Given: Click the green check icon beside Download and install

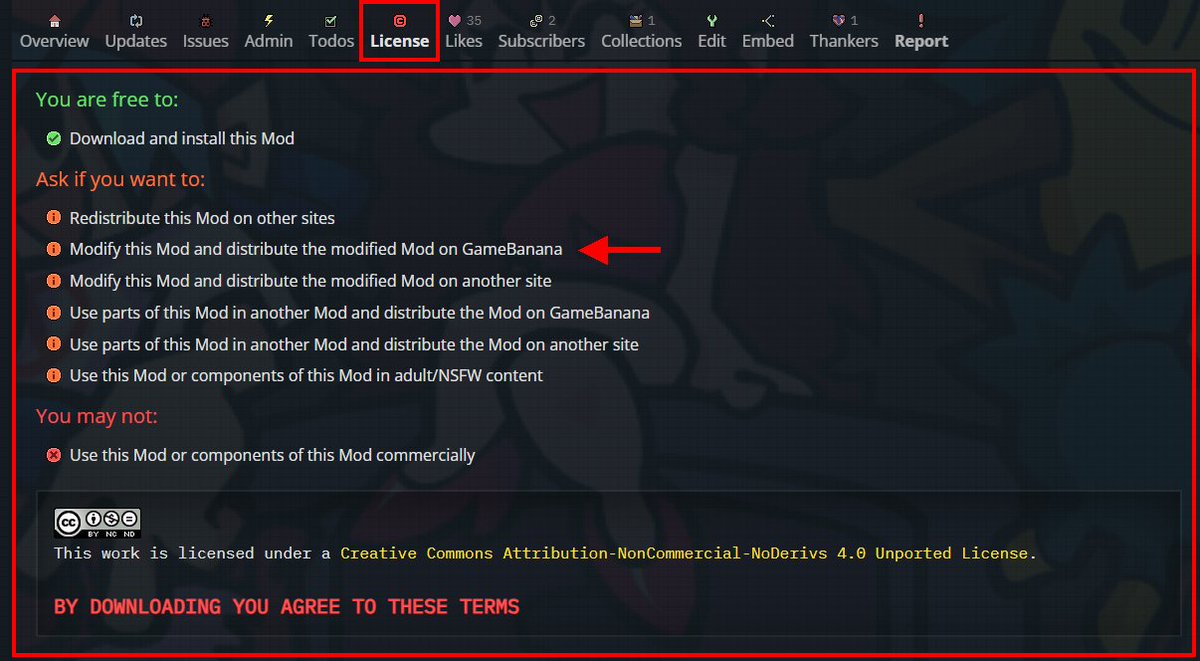Looking at the screenshot, I should [x=54, y=138].
